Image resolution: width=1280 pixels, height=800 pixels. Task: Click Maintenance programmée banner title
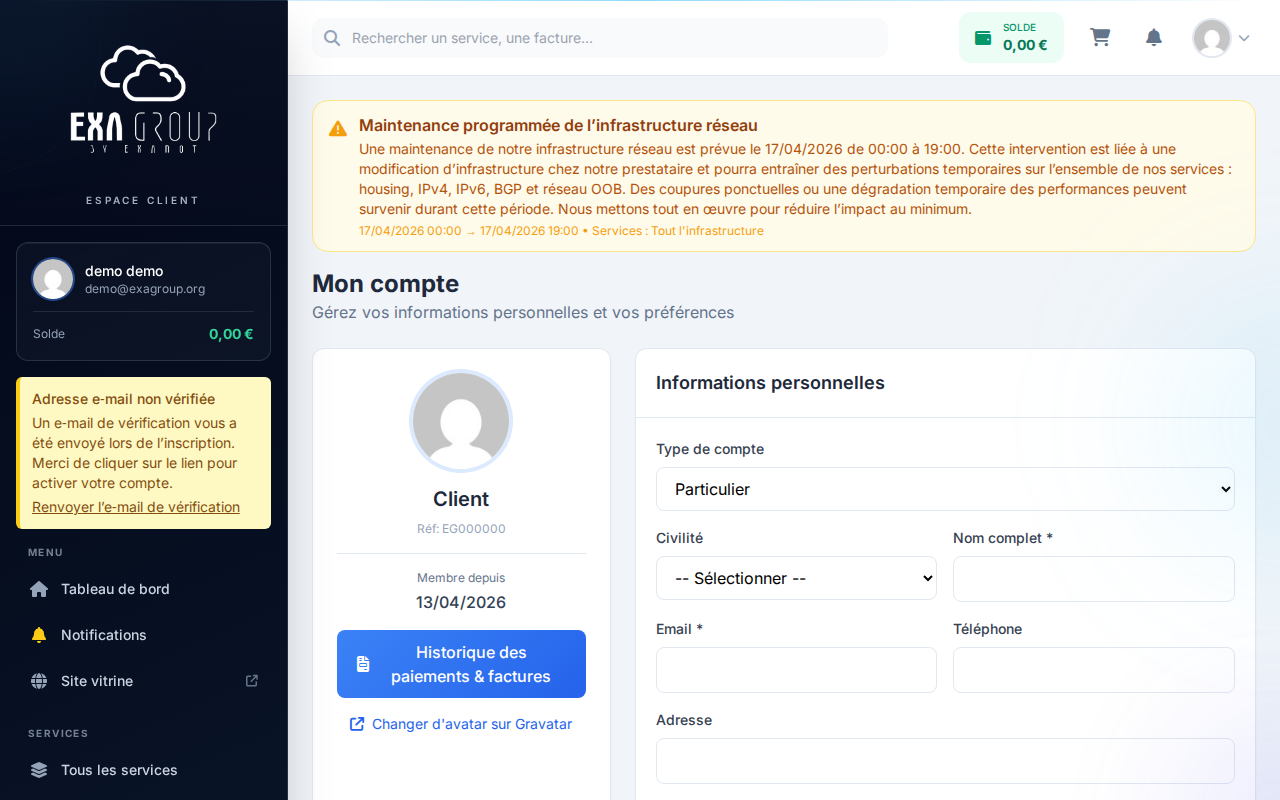558,125
